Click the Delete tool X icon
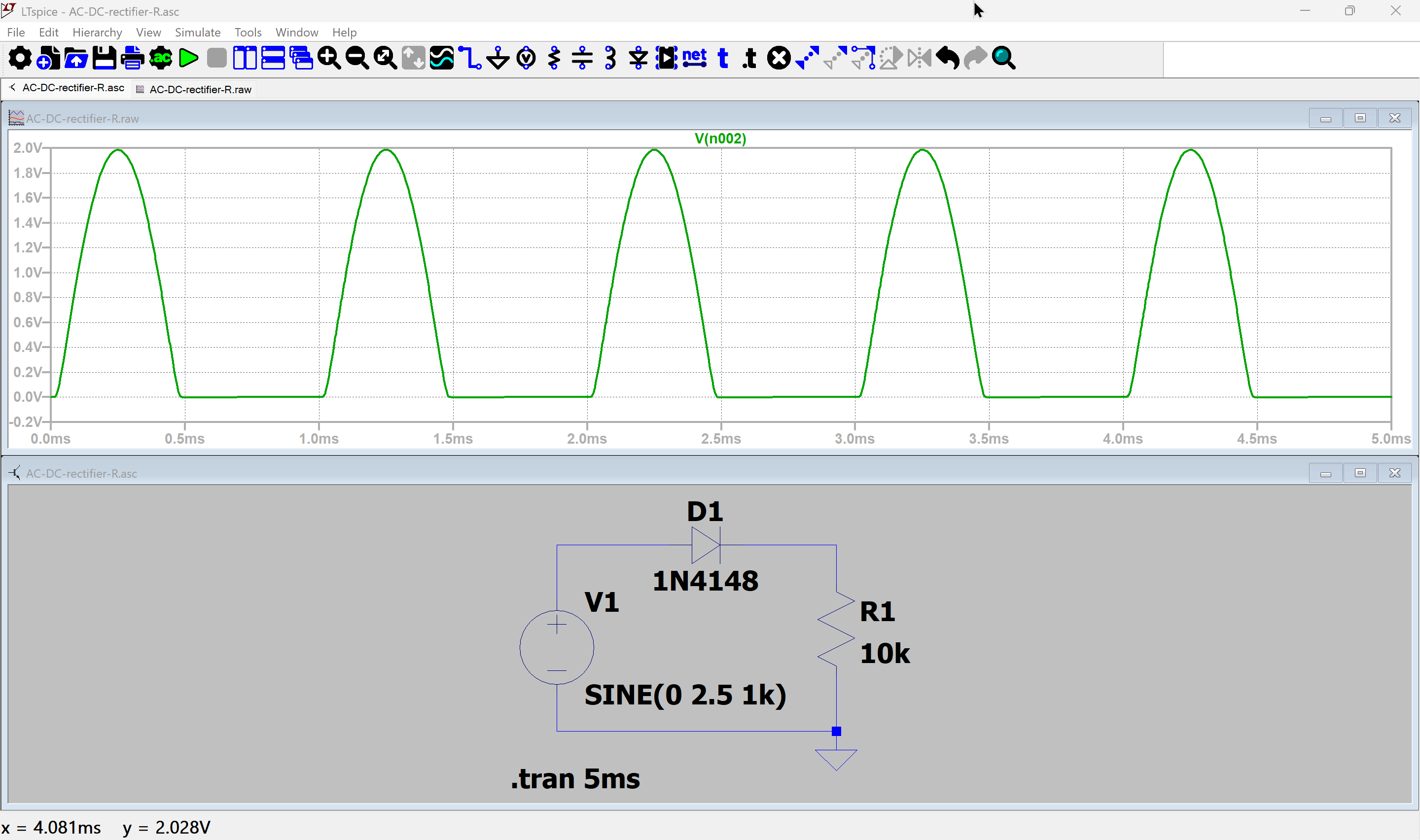 pos(779,58)
